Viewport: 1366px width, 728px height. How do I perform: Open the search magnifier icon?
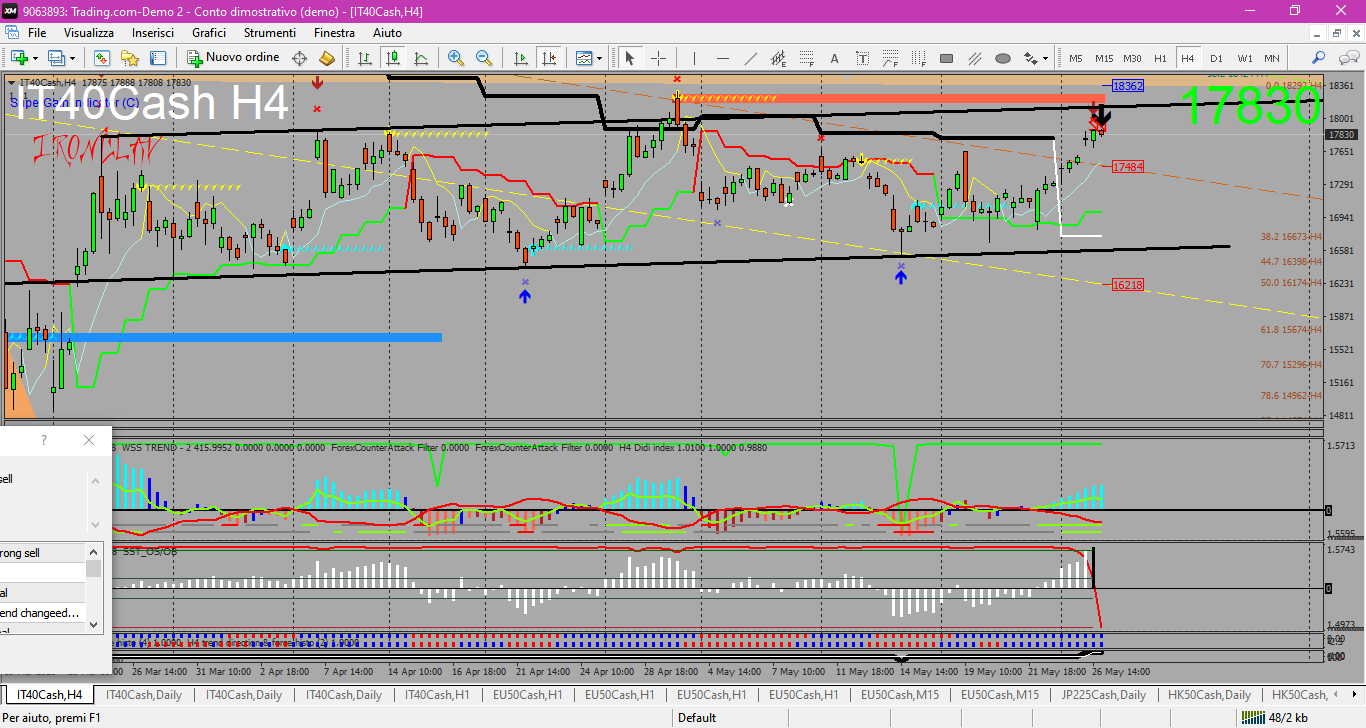click(x=1319, y=58)
